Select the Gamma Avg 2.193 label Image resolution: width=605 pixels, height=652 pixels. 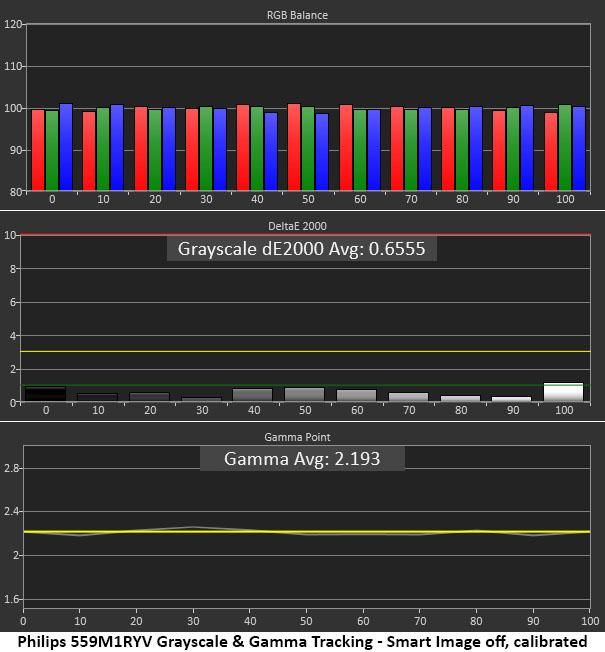[x=302, y=459]
